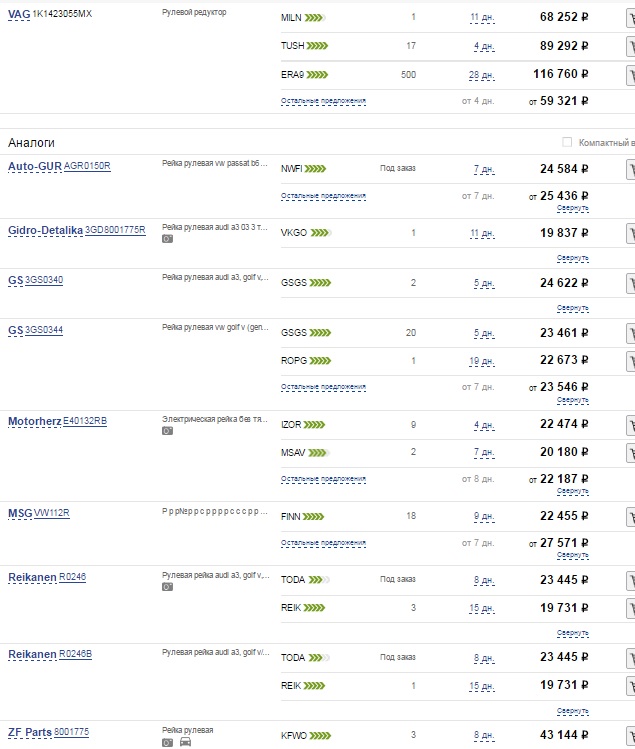Click VKGO supplier rating arrows
Screen dimensions: 635x749
click(321, 233)
